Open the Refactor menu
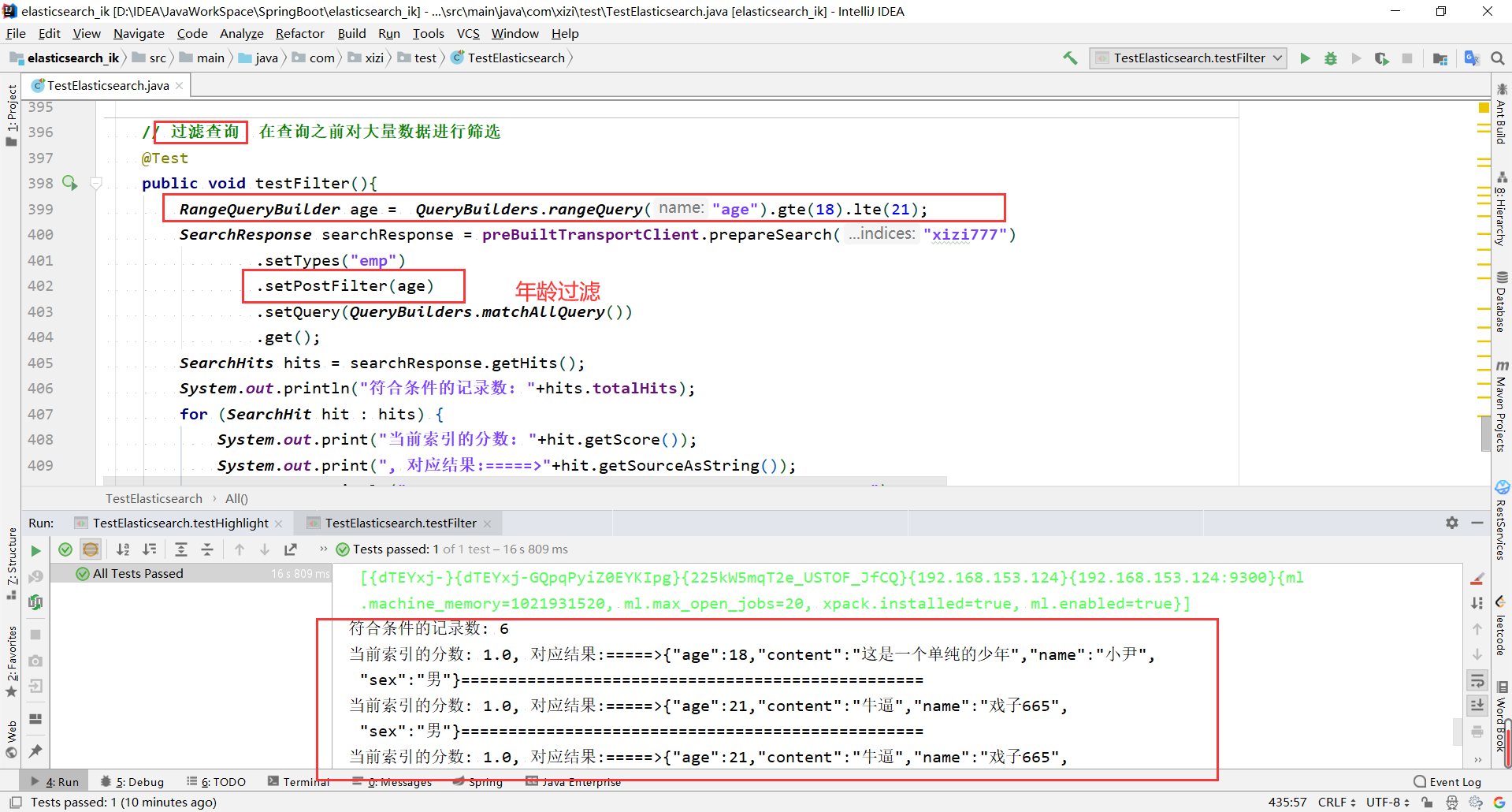1512x812 pixels. 300,33
